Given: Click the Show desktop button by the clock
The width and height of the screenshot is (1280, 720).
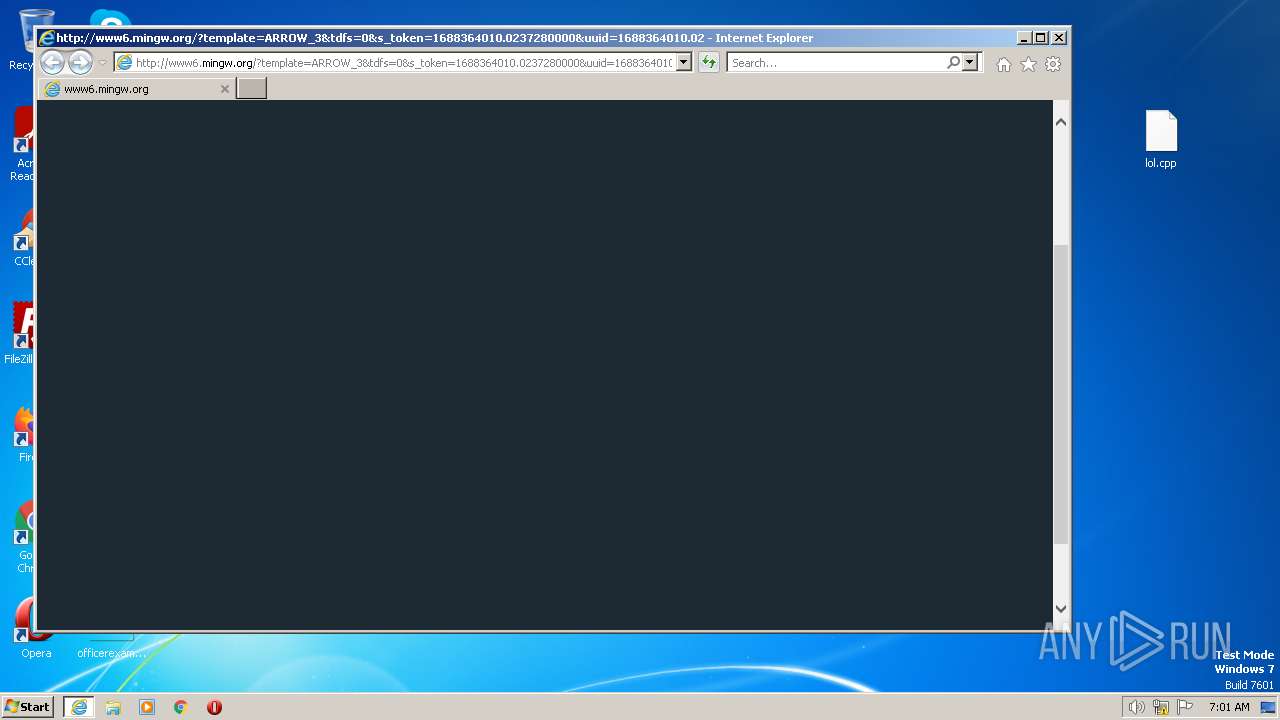Looking at the screenshot, I should tap(1268, 707).
